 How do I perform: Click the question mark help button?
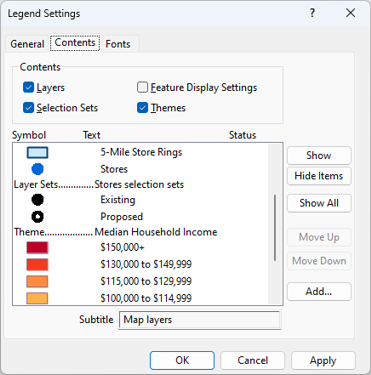pos(312,13)
